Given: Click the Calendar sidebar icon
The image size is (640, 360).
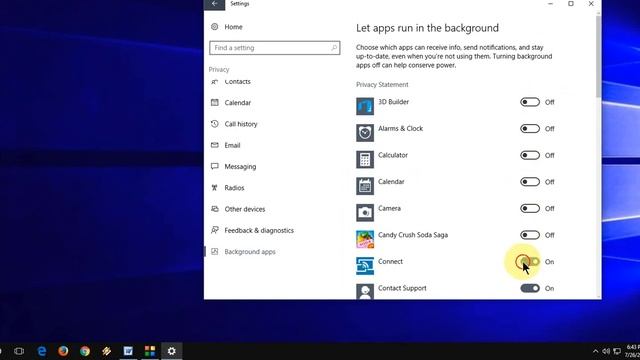Looking at the screenshot, I should [x=214, y=102].
